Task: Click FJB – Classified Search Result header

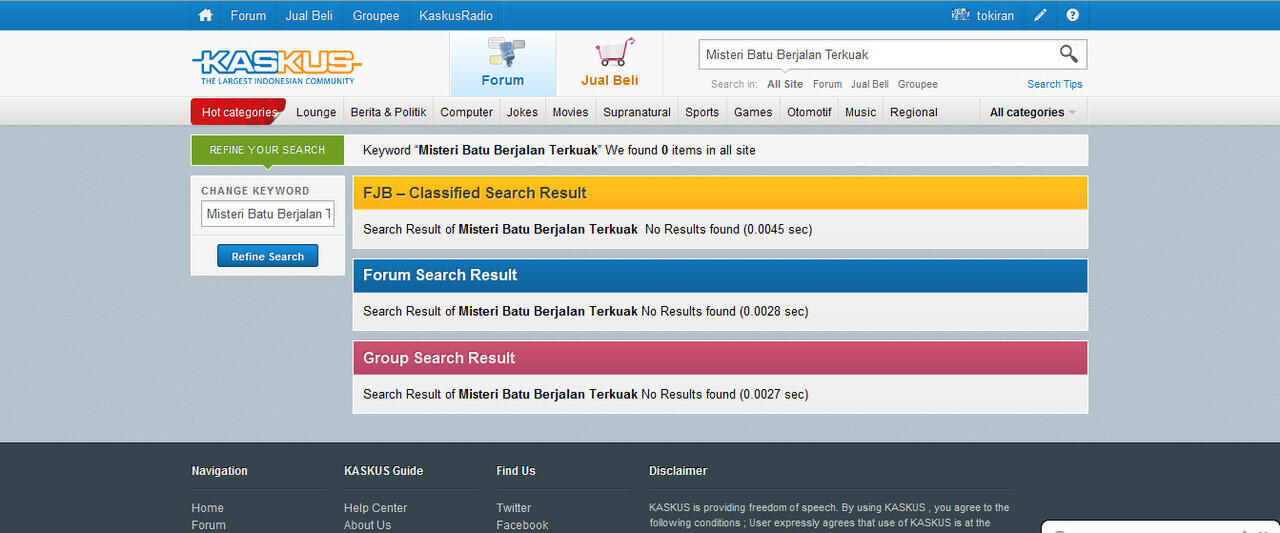Action: click(720, 193)
